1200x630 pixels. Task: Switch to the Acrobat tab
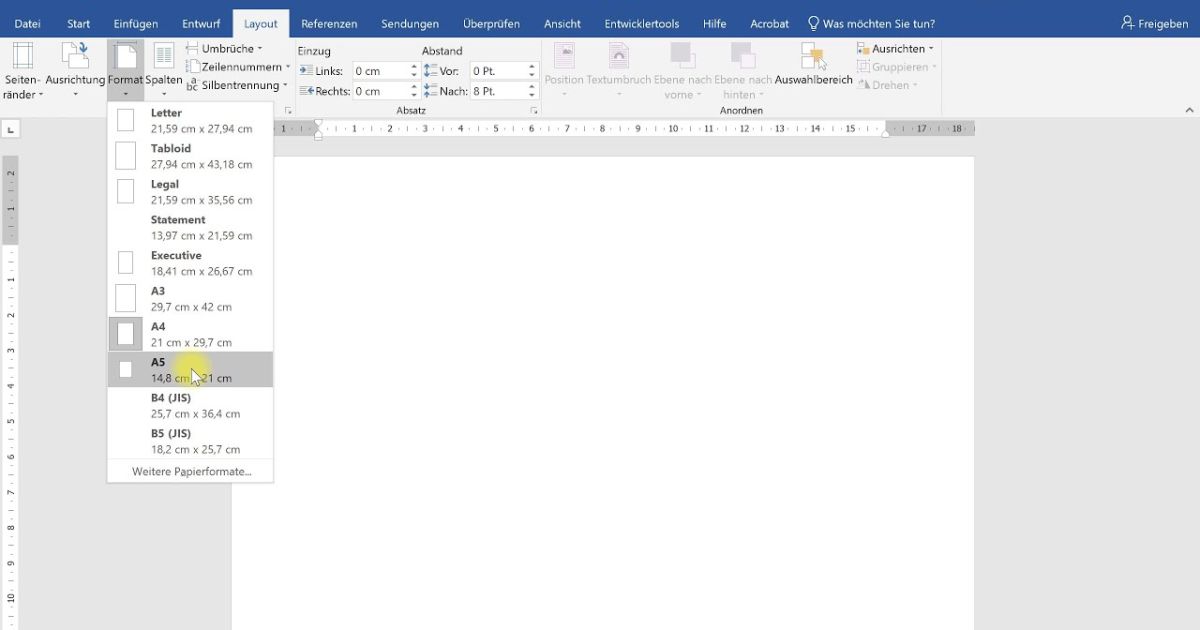[x=770, y=23]
